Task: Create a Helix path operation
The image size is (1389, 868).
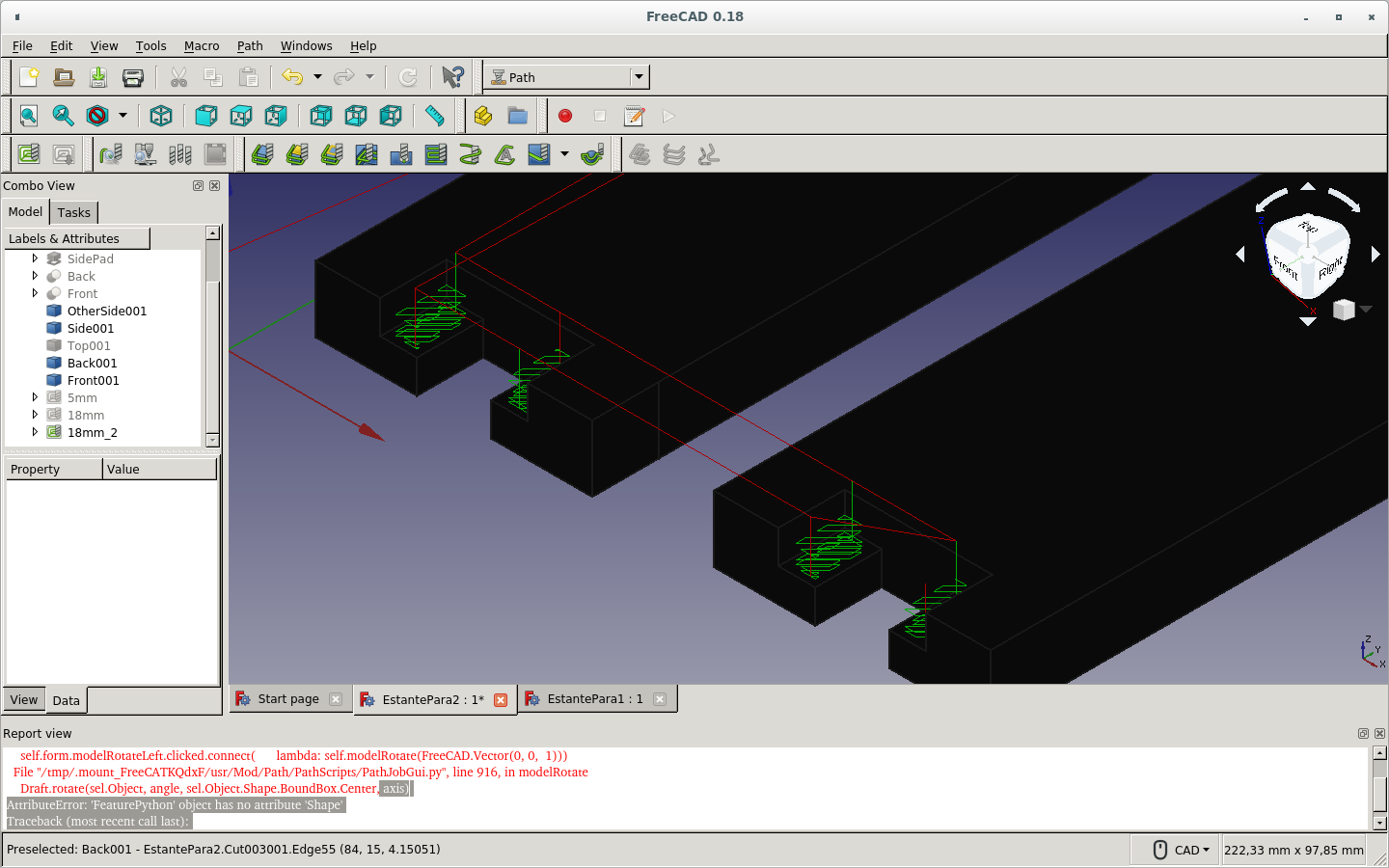Action: [470, 154]
